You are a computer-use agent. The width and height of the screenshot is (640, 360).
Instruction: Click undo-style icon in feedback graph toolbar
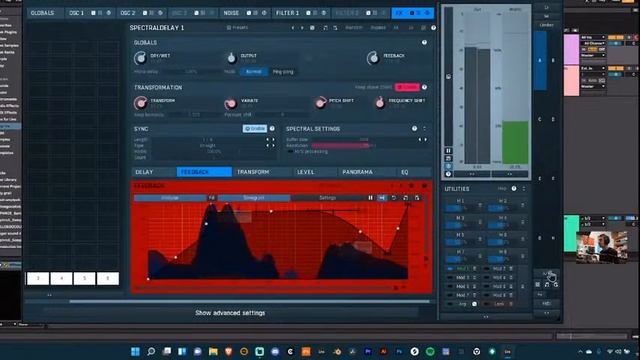pyautogui.click(x=394, y=198)
